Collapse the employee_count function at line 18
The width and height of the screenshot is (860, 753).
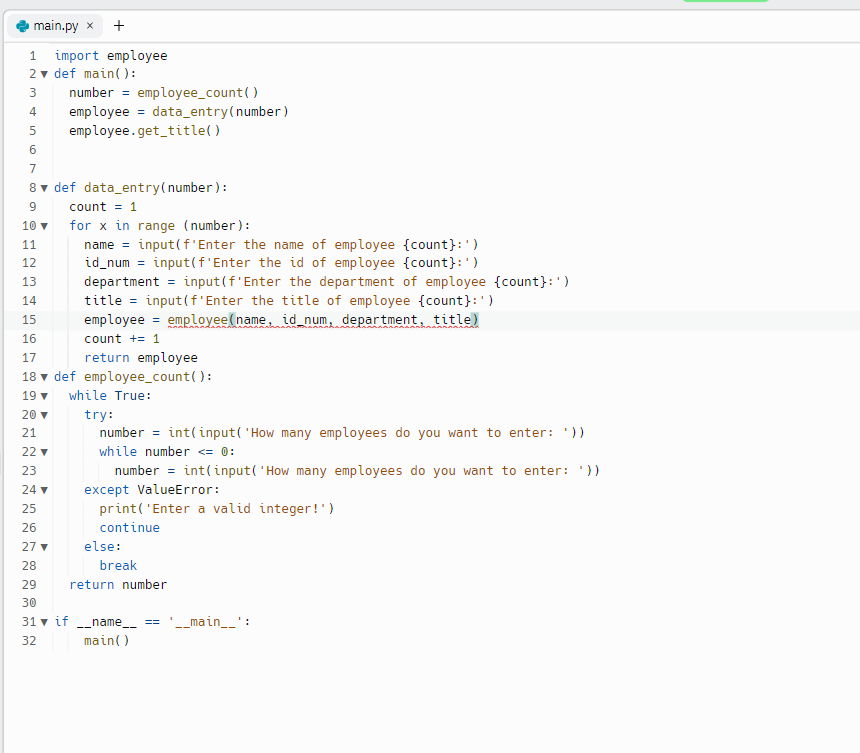click(44, 376)
